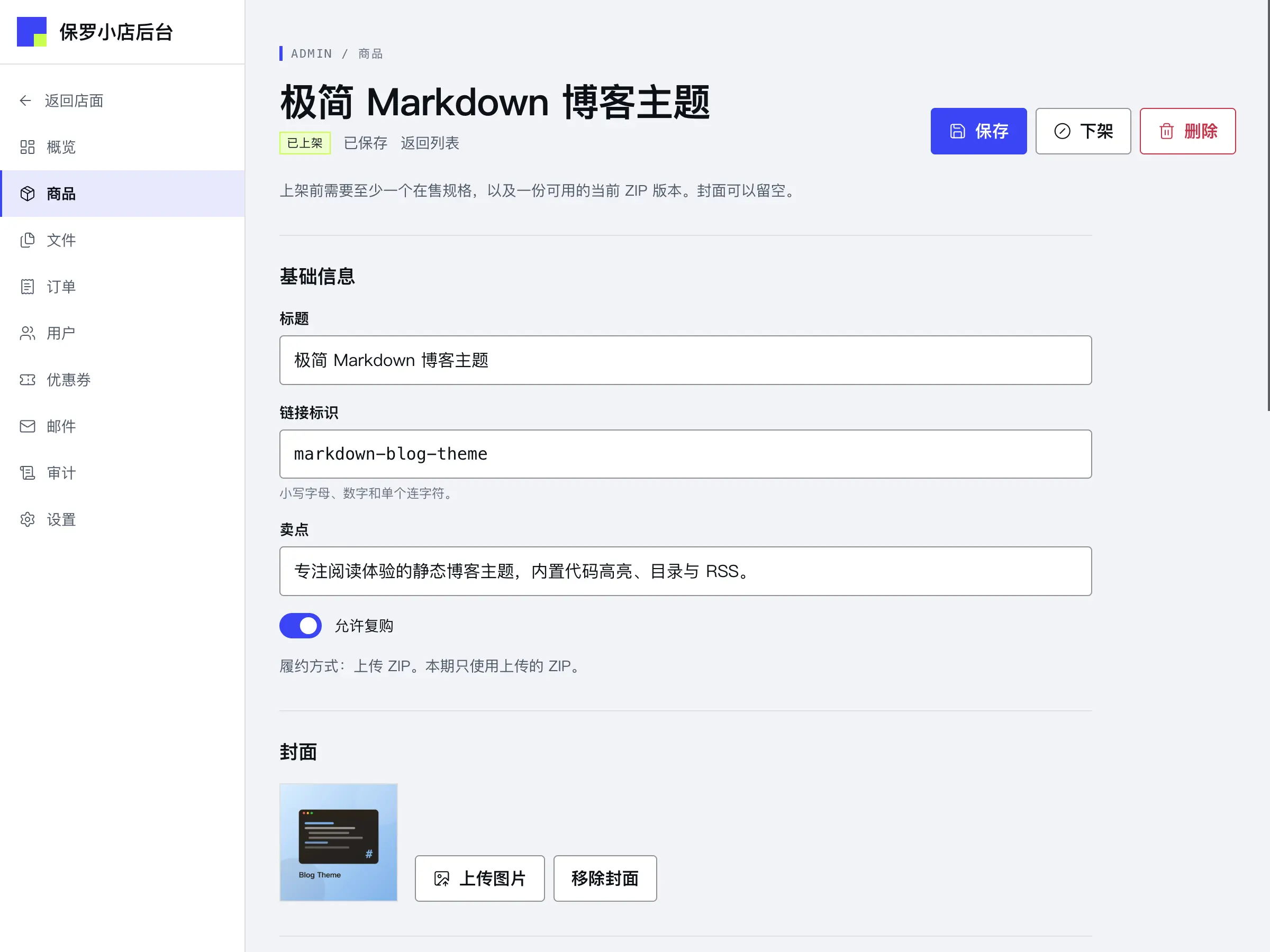Click the 标题 input field
The width and height of the screenshot is (1270, 952).
click(x=685, y=360)
